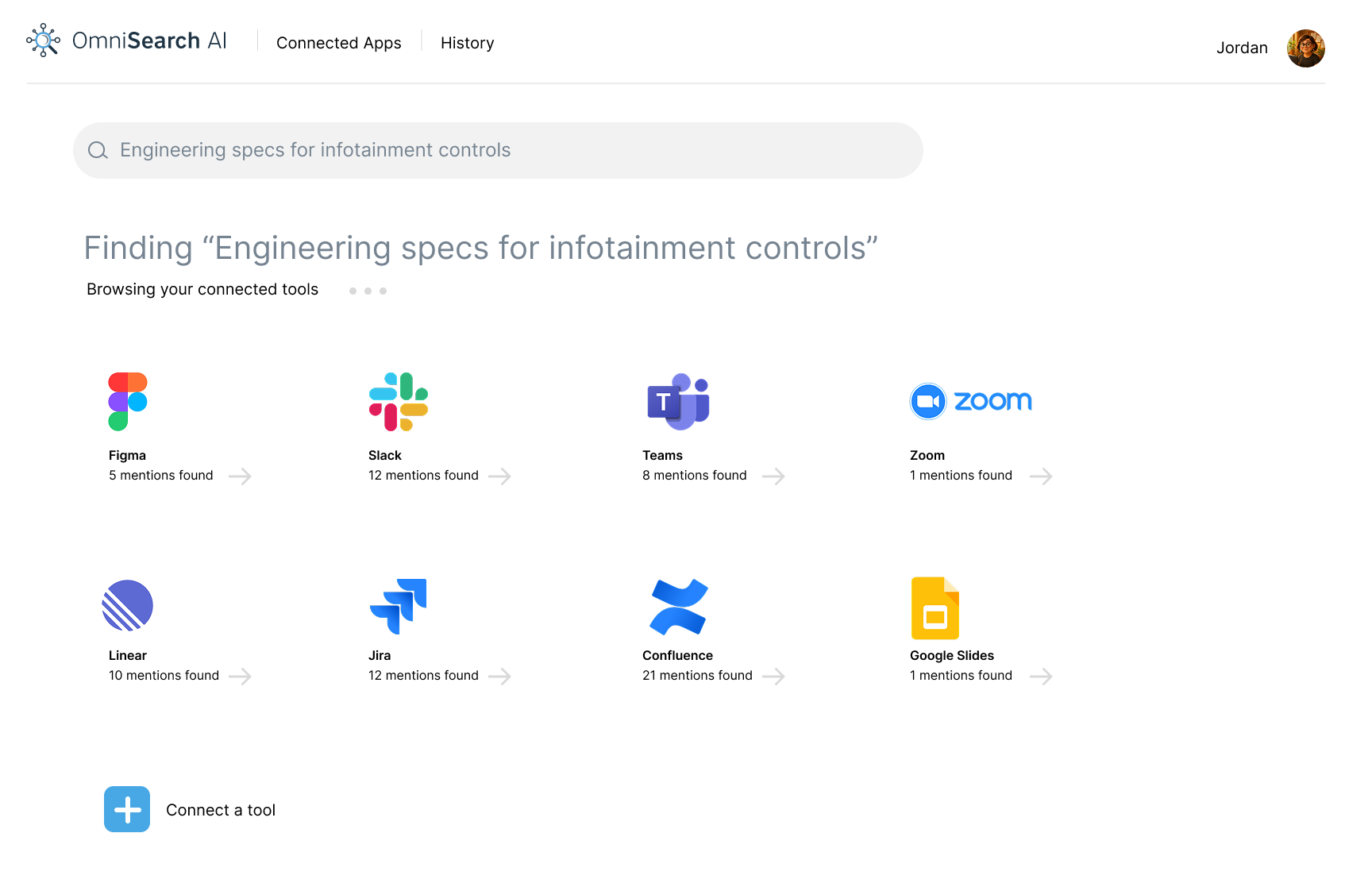1372x887 pixels.
Task: Click arrow next to Teams 8 mentions found
Action: pos(773,476)
